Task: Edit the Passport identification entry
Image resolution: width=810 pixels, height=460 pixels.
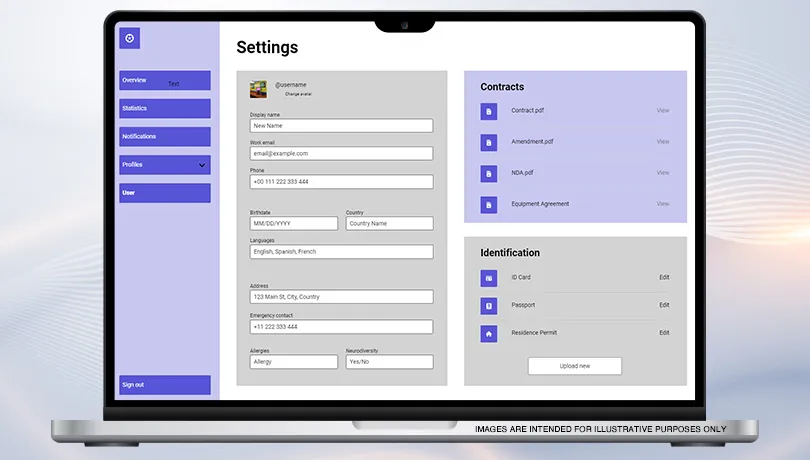Action: (x=664, y=305)
